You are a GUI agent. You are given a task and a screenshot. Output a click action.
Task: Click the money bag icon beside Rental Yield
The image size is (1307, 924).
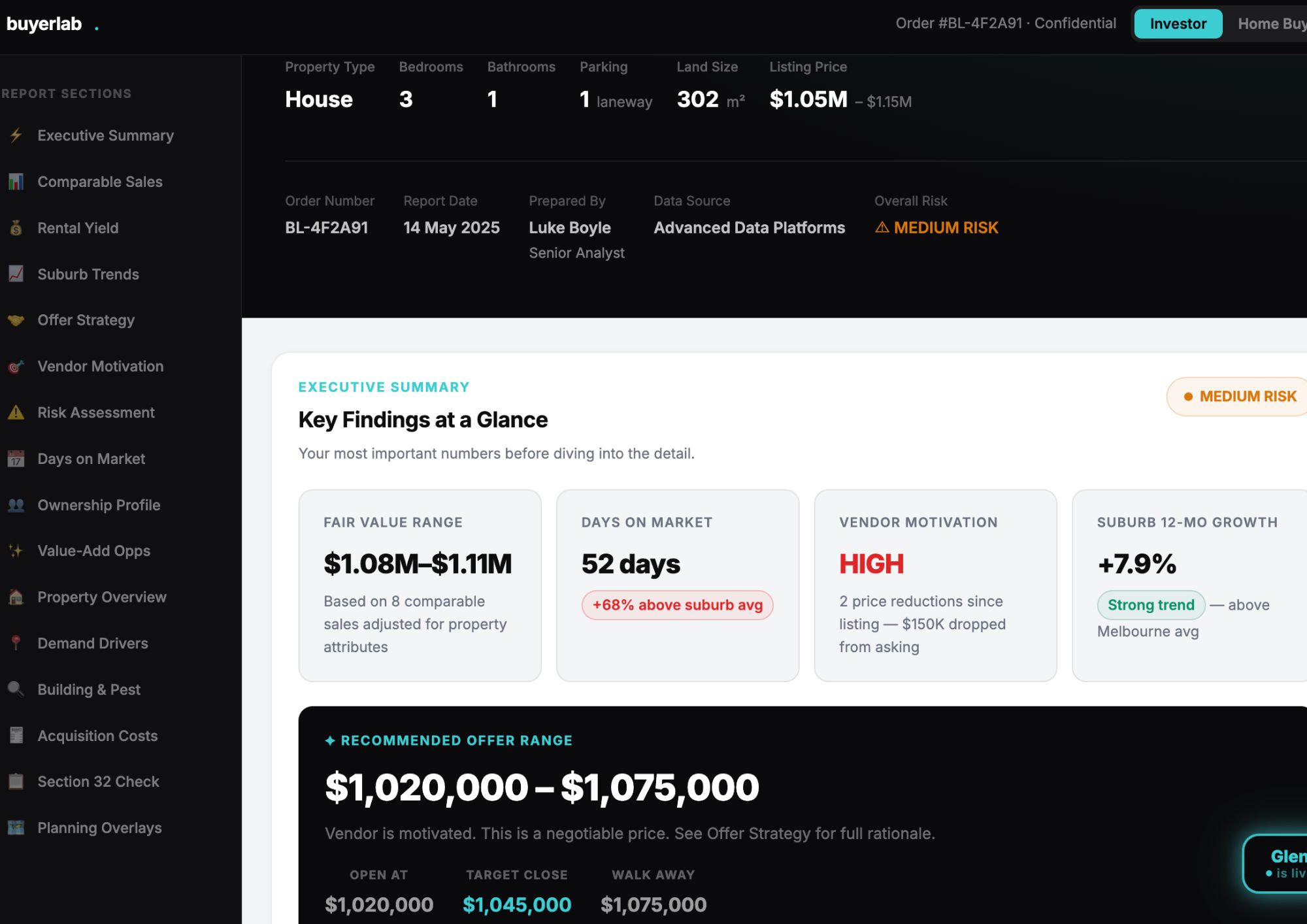pos(16,228)
